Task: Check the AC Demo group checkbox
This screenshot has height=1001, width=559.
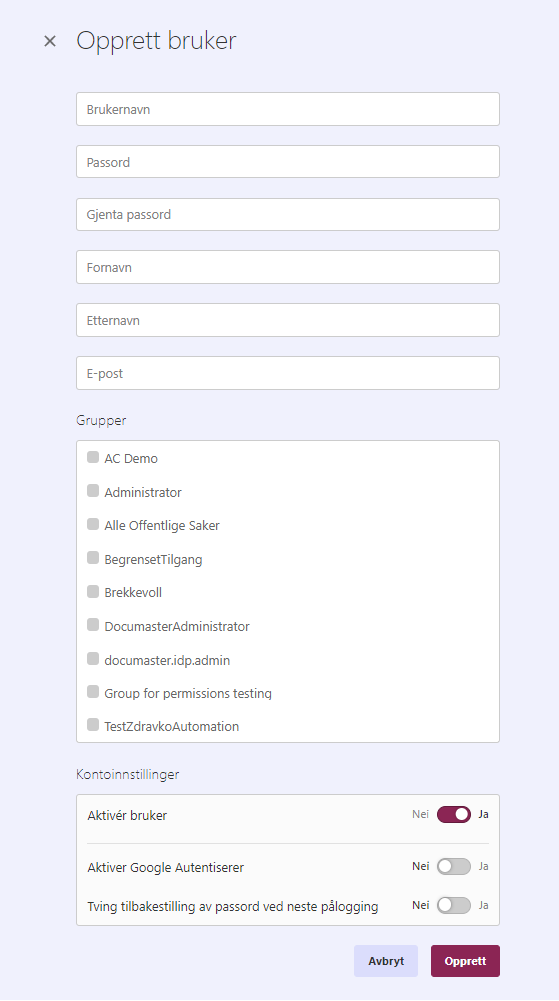Action: tap(93, 457)
